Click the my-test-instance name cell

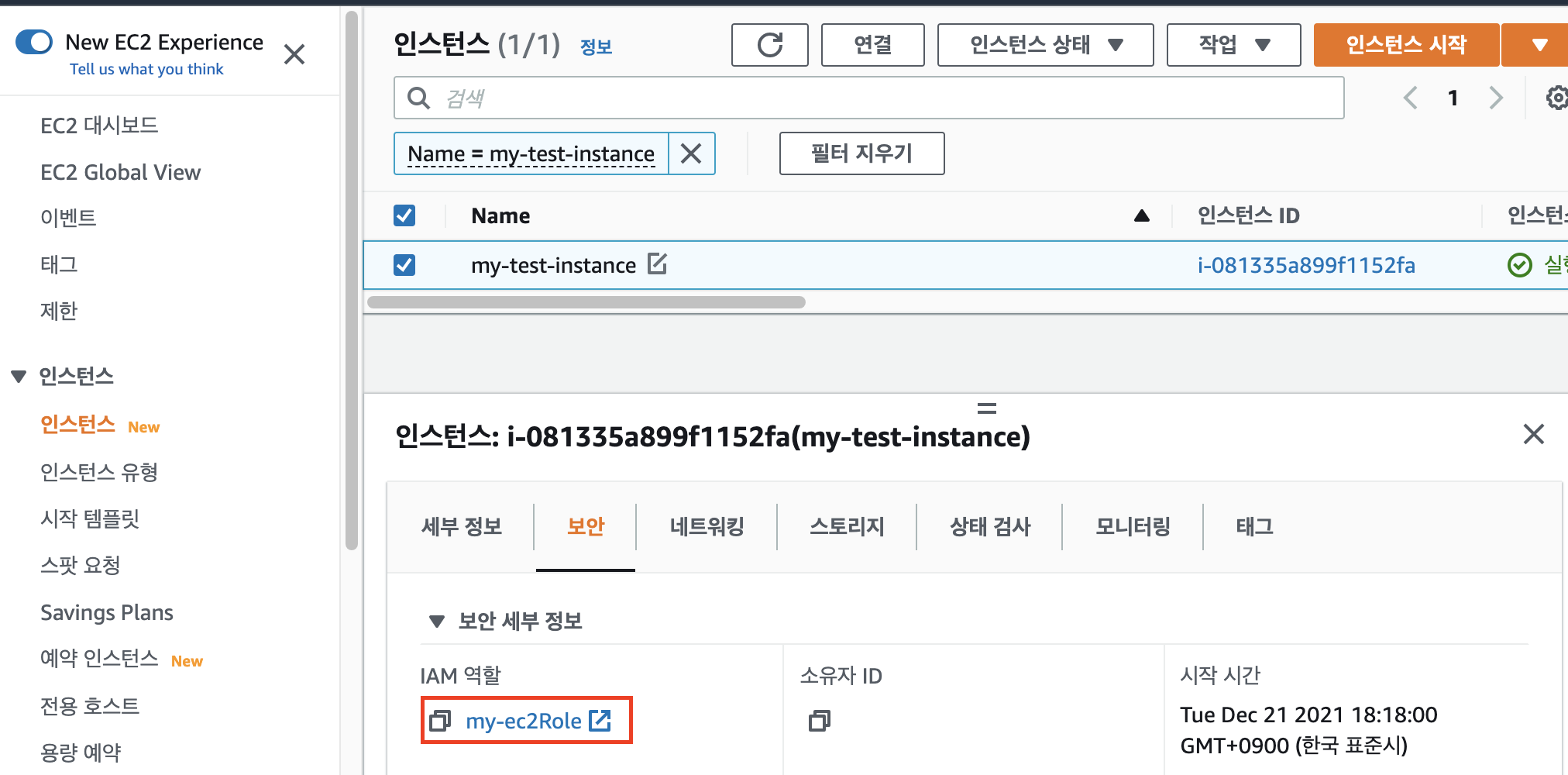click(553, 265)
